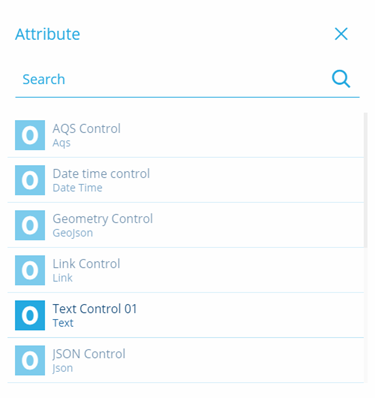
Task: Click the AQS Control attribute icon
Action: pos(30,135)
